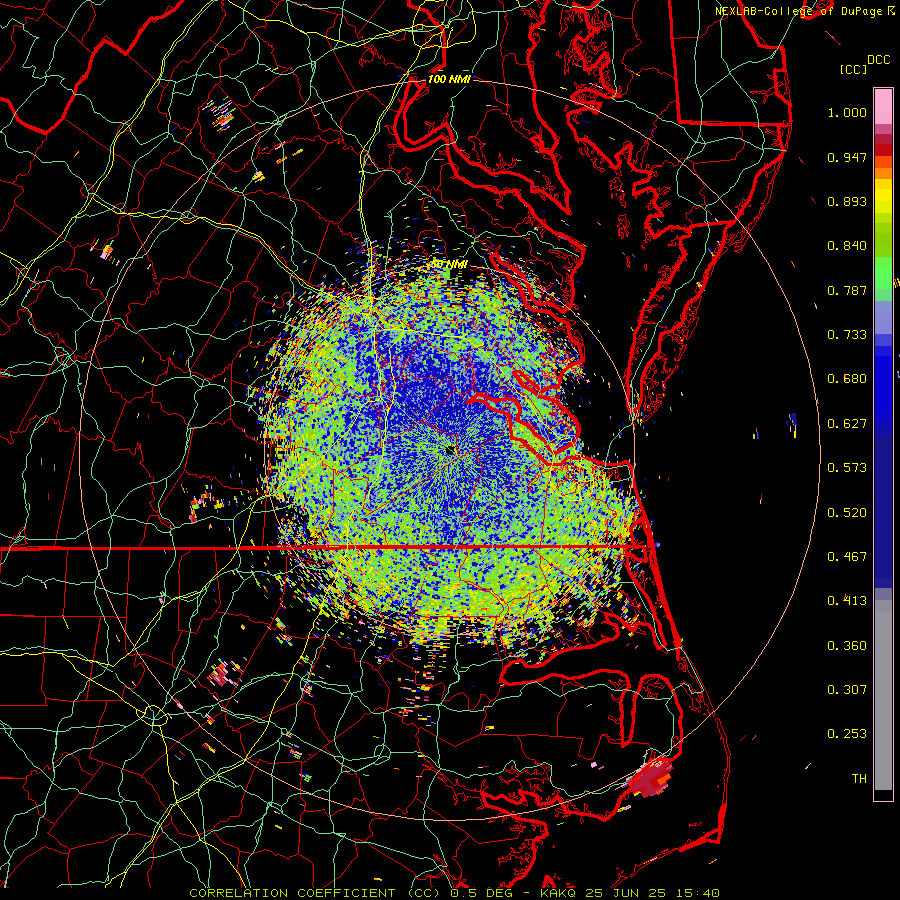
Task: Click the 0.680 scale value
Action: point(847,379)
